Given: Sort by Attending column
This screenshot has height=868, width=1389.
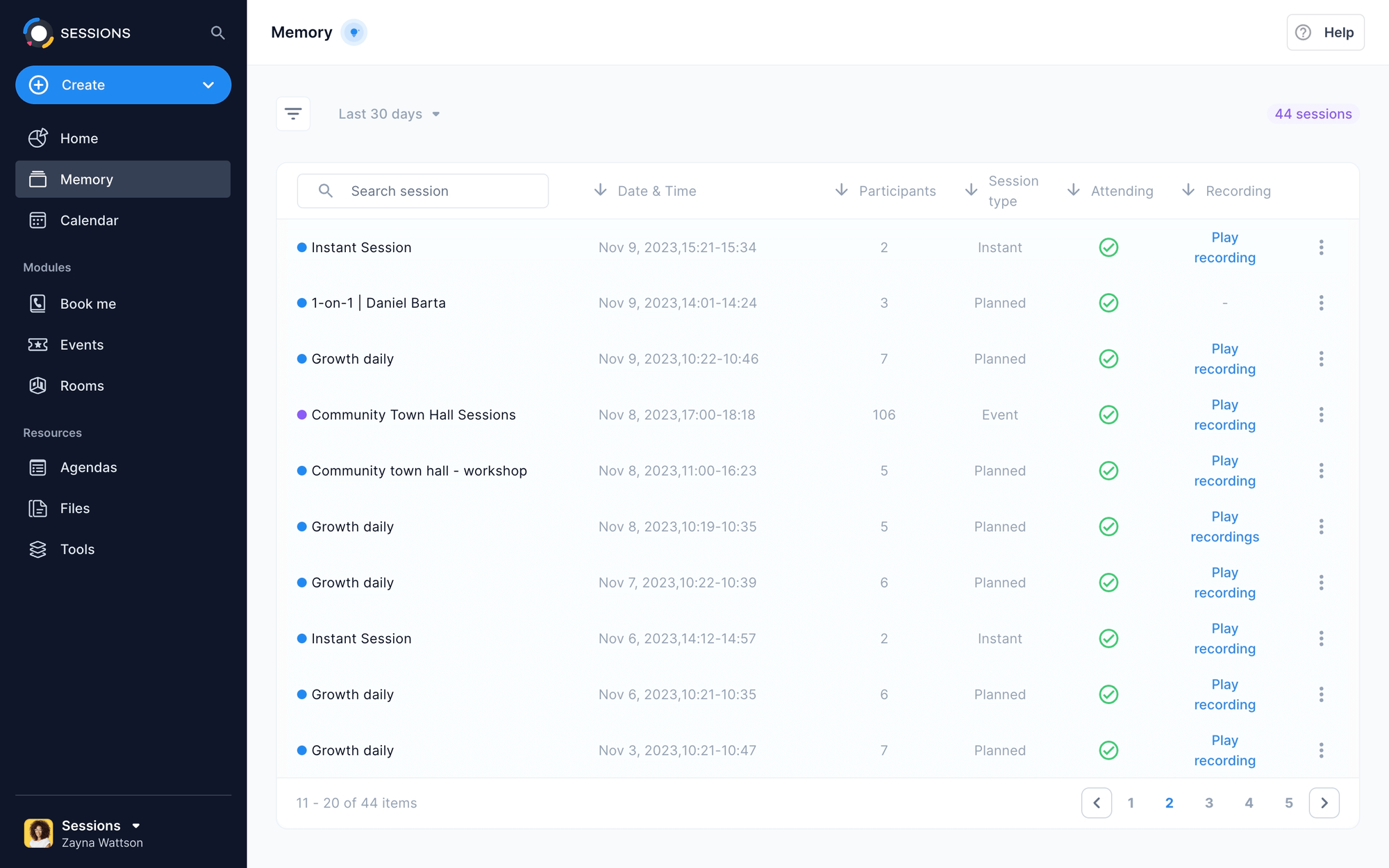Looking at the screenshot, I should pos(1110,191).
